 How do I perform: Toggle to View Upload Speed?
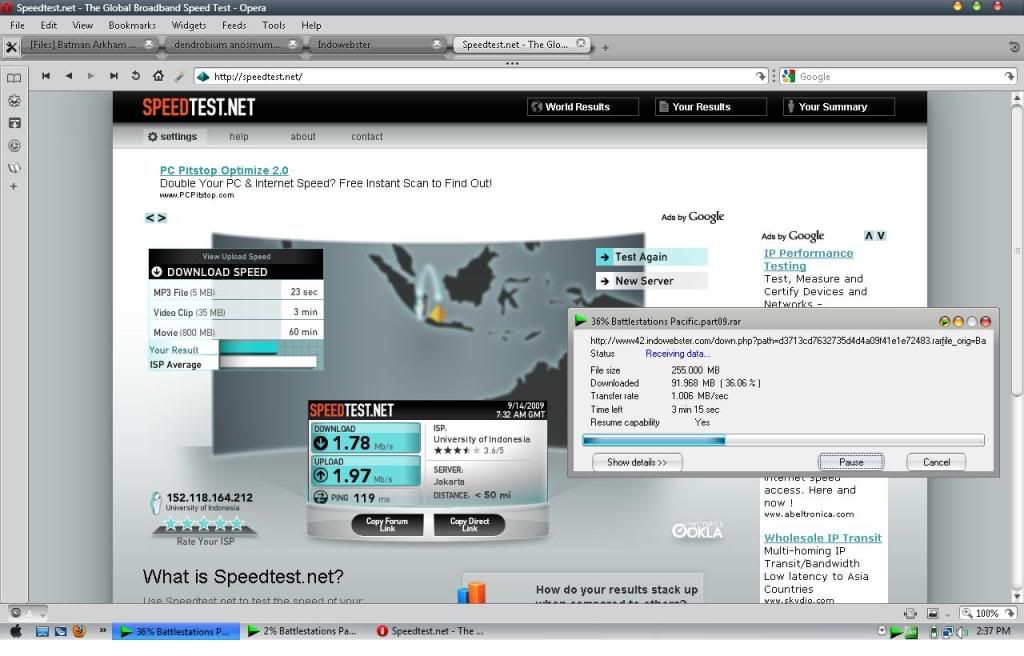[x=236, y=257]
